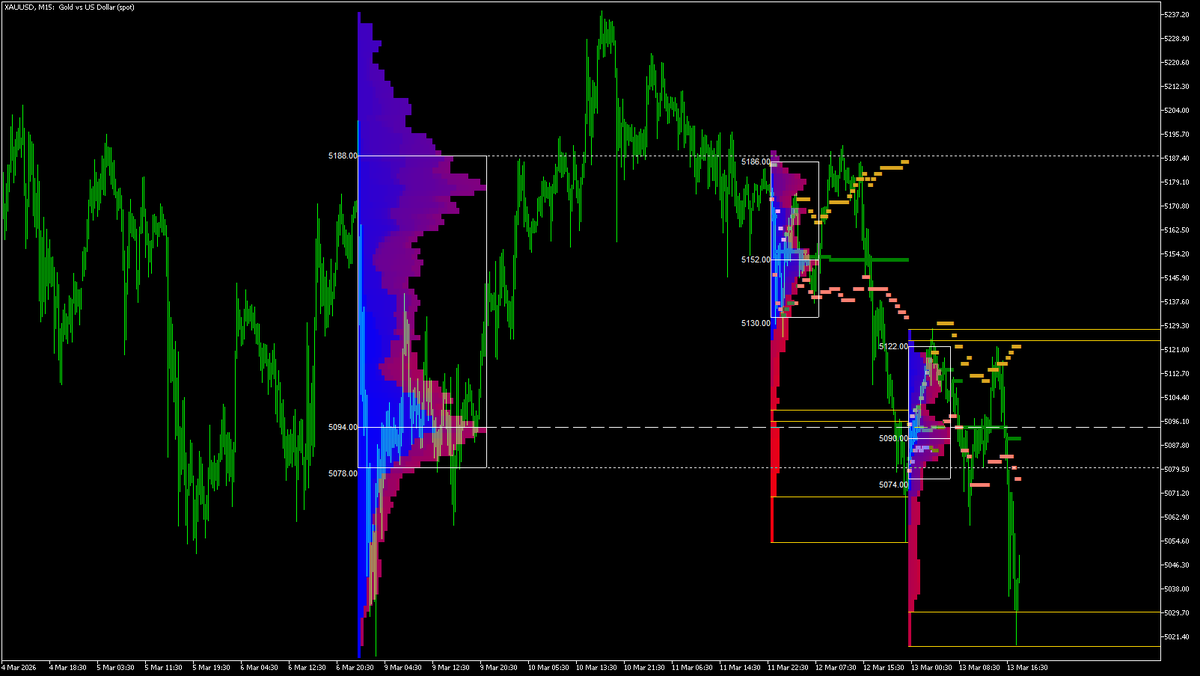Image resolution: width=1200 pixels, height=676 pixels.
Task: Click 5079.50 on the price scale
Action: [x=1176, y=469]
